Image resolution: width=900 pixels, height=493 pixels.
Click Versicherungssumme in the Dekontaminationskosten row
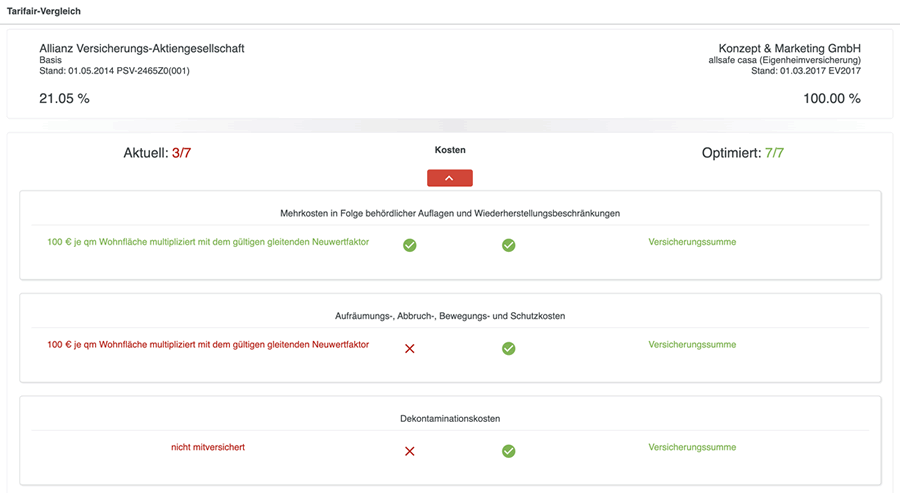click(692, 447)
